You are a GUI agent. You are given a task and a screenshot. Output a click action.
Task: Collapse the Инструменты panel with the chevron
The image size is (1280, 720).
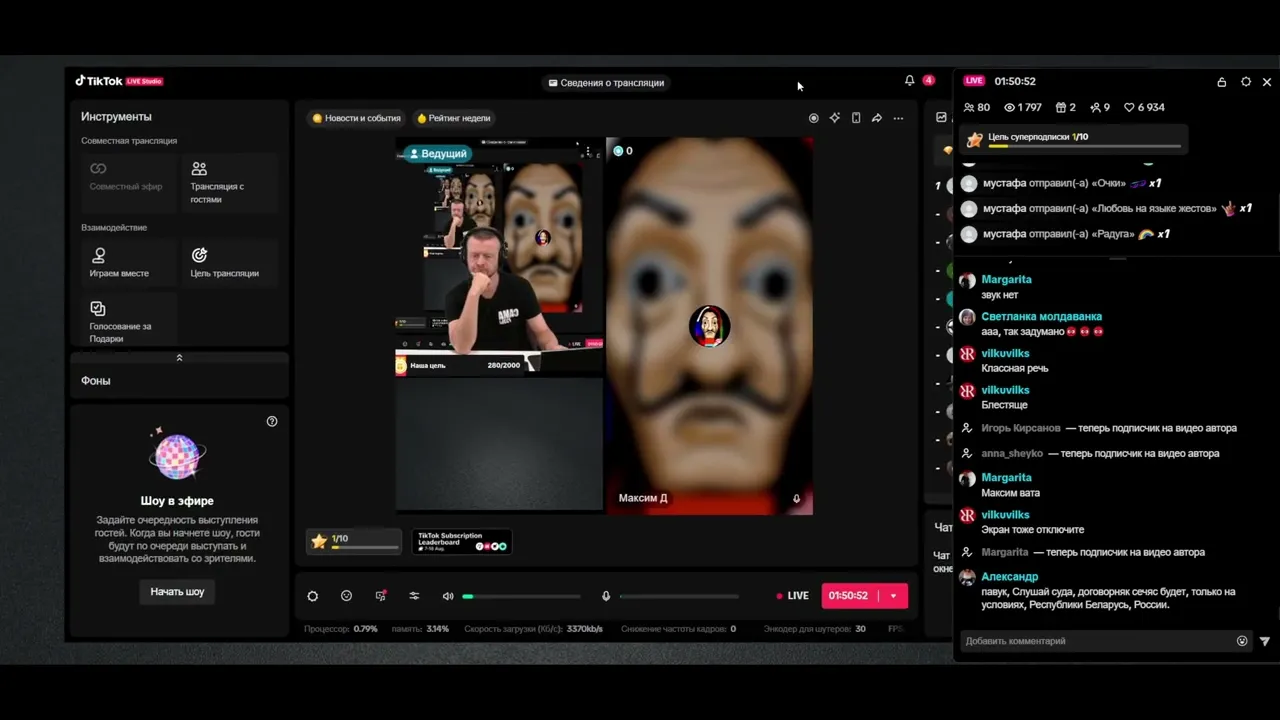(x=179, y=357)
